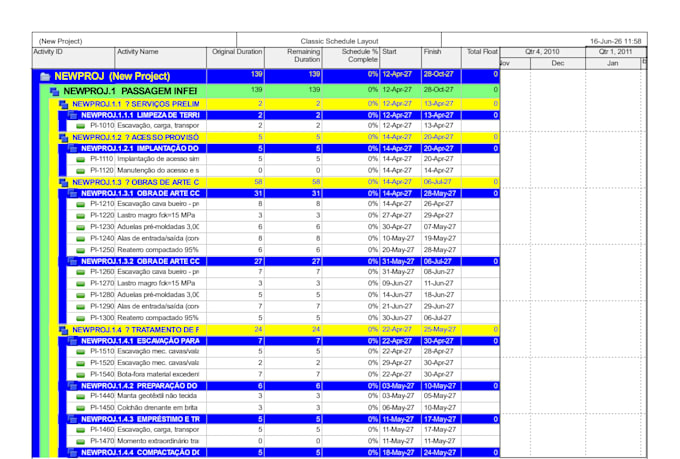
Task: Click the "Classic Schedule Layout" title text
Action: pos(340,41)
